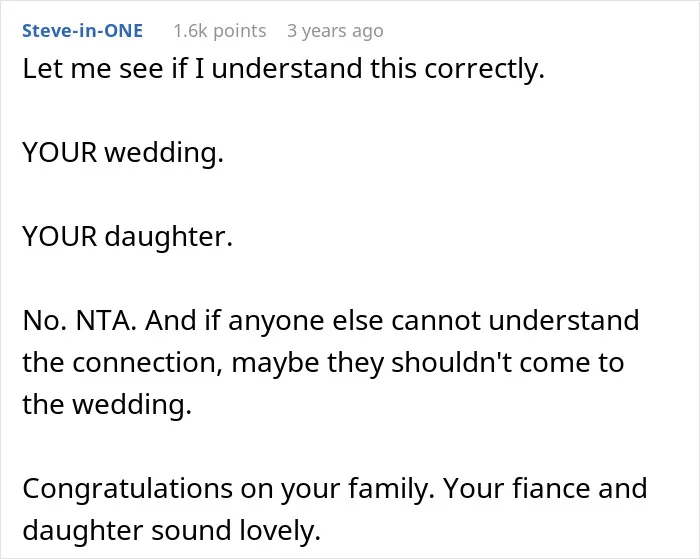
Task: Click the 3 years ago timestamp
Action: [x=335, y=31]
